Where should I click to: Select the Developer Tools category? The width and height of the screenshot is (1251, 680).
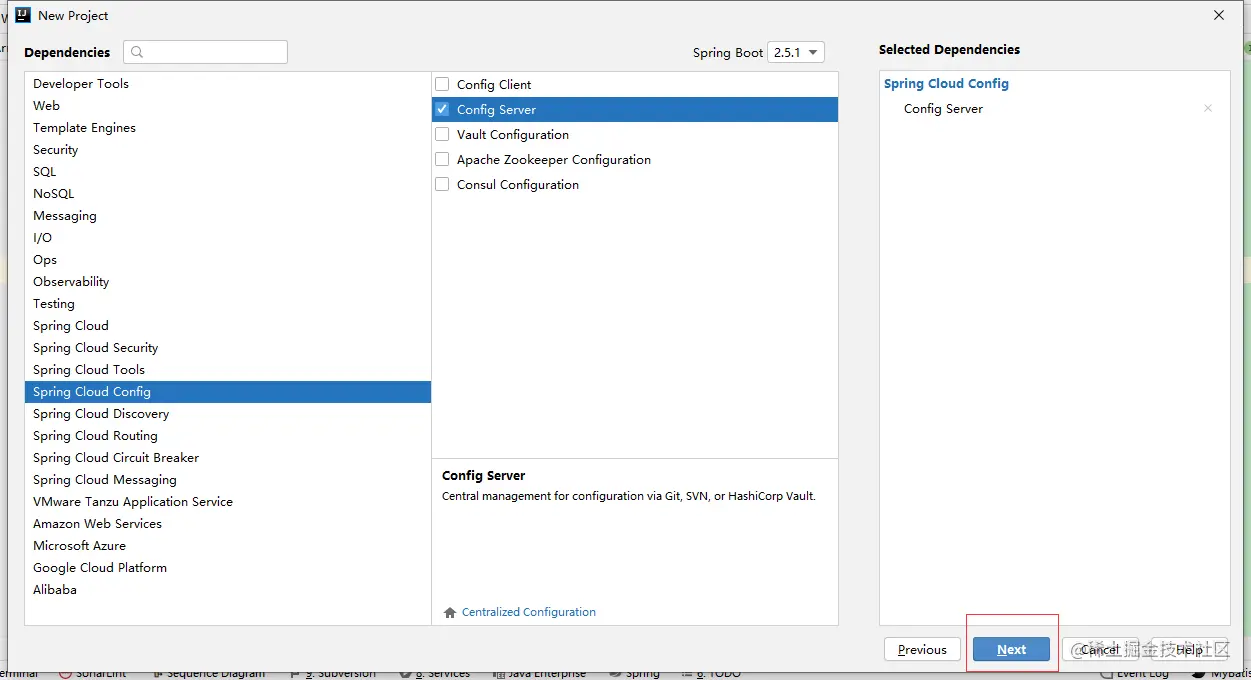228,84
